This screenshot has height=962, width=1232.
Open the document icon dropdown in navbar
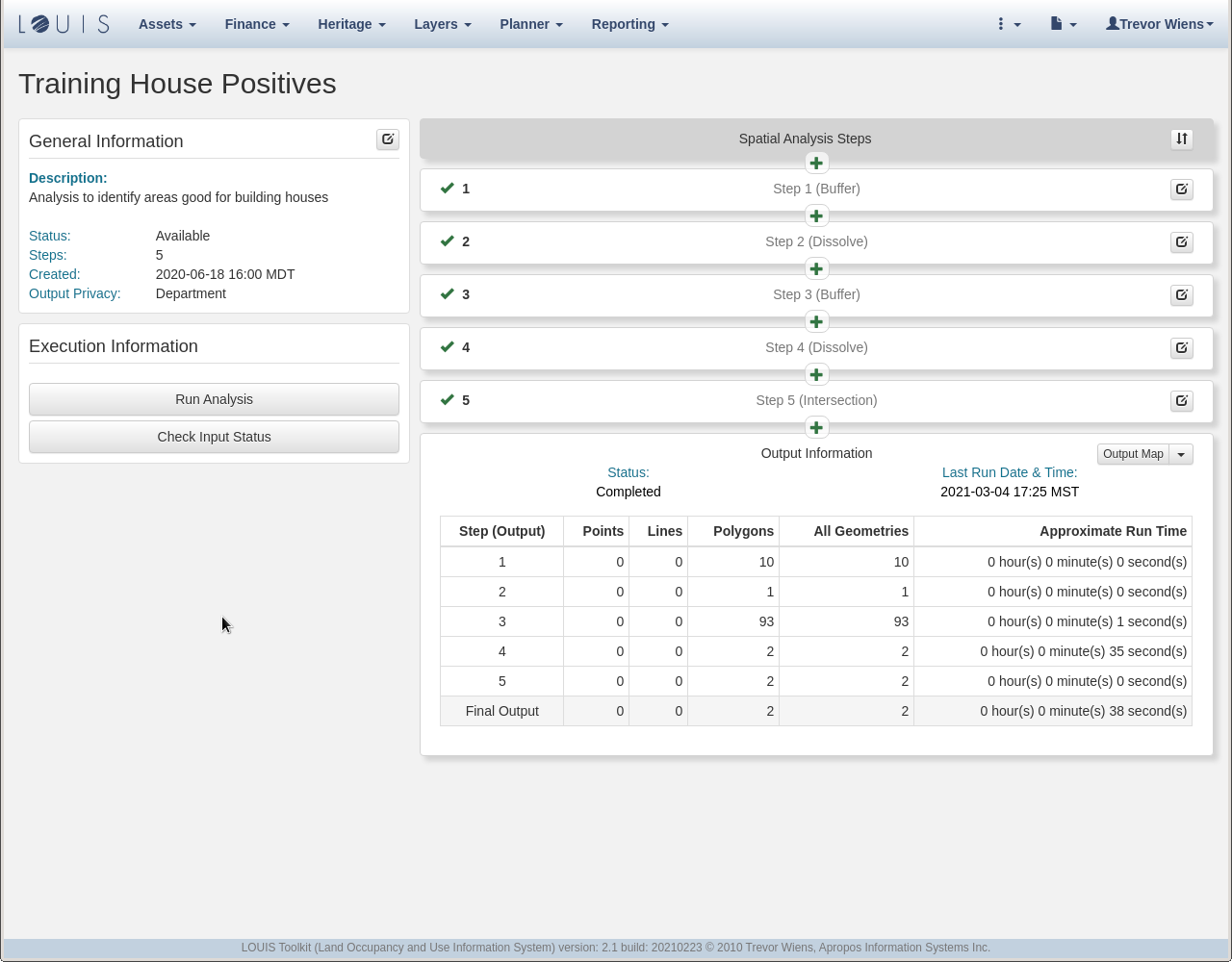point(1063,24)
